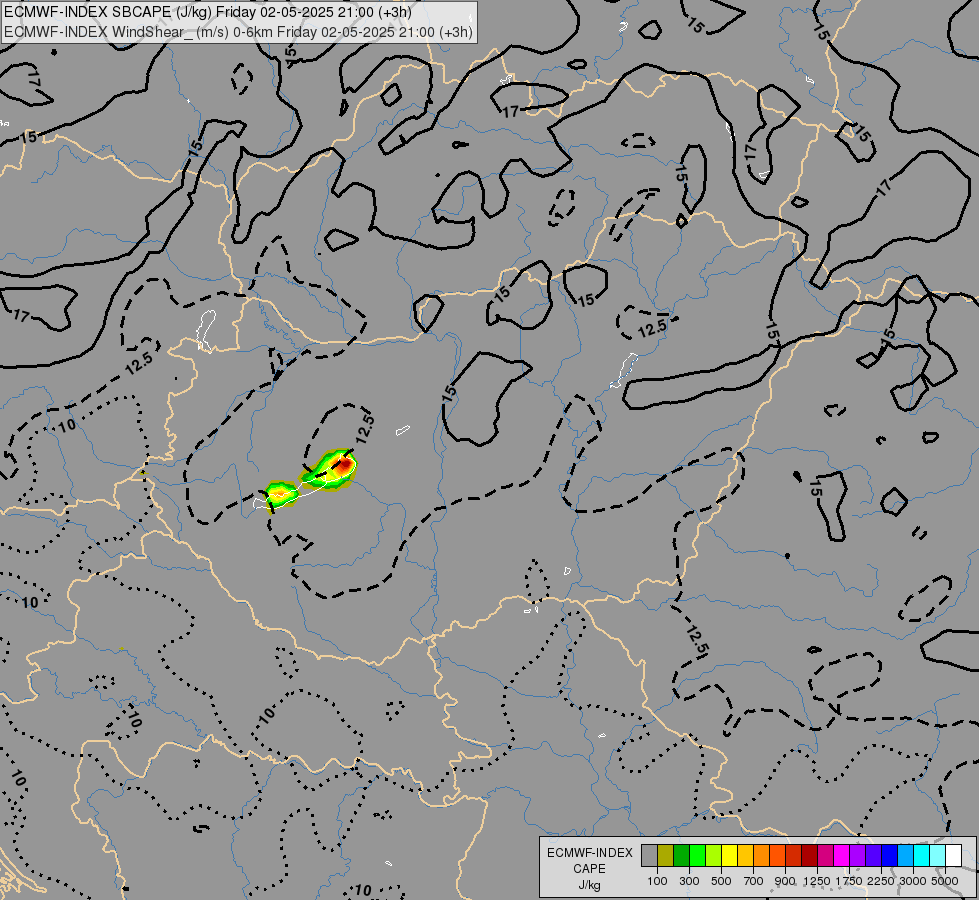The width and height of the screenshot is (979, 900).
Task: Click the sky blue CAPE legend swatch
Action: tap(905, 856)
